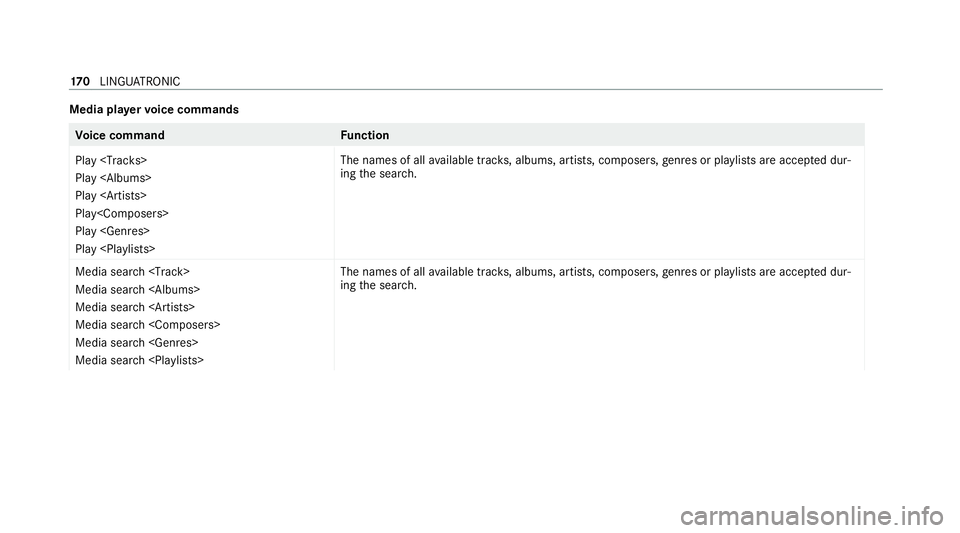This screenshot has width=960, height=533.
Task: Select 'Media search <Albums>' entry
Action: click(138, 289)
